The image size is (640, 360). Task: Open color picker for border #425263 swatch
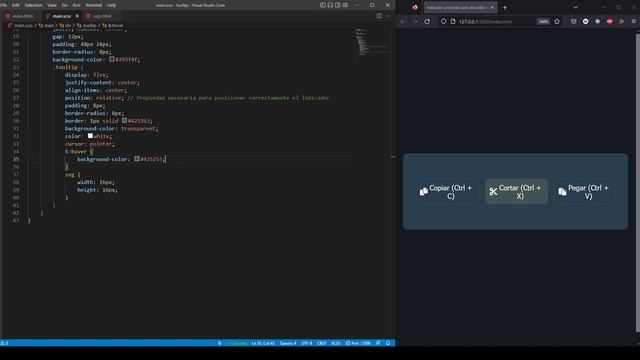(x=124, y=120)
